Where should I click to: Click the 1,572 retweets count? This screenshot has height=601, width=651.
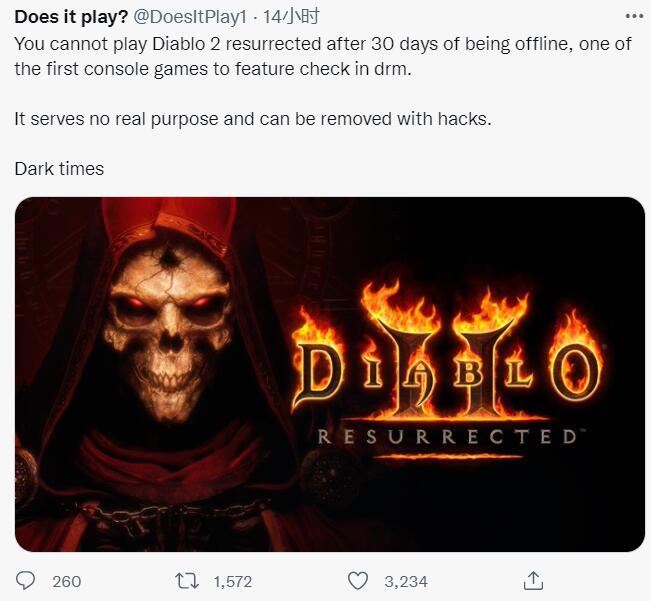[x=233, y=581]
